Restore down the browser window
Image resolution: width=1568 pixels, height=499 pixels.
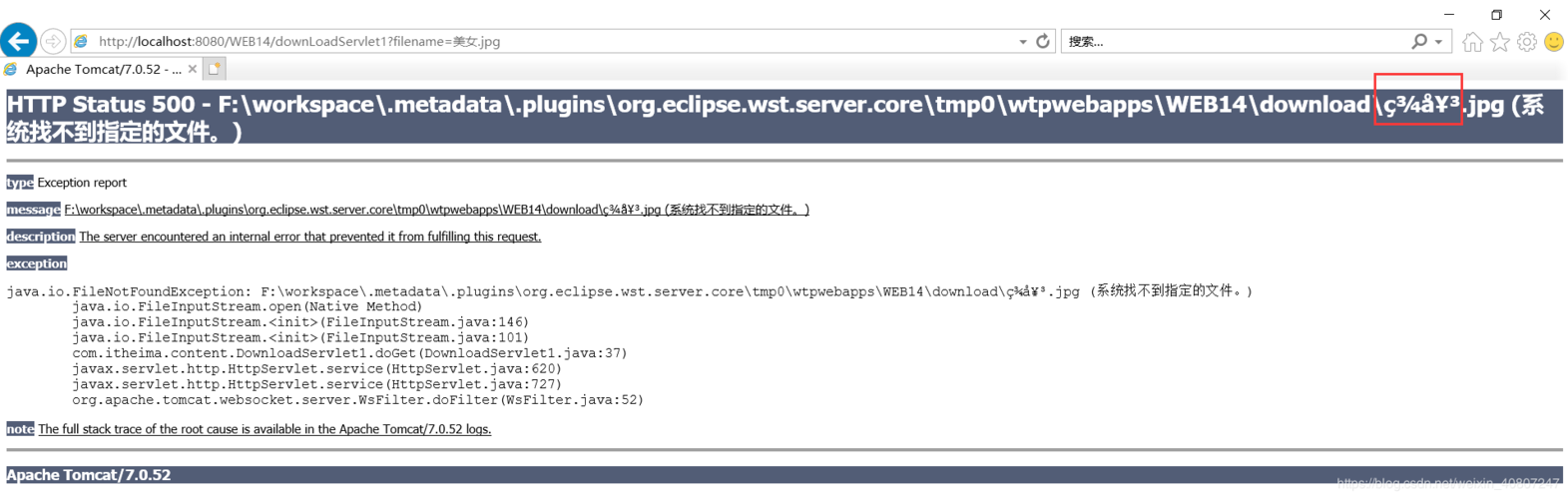(1496, 15)
